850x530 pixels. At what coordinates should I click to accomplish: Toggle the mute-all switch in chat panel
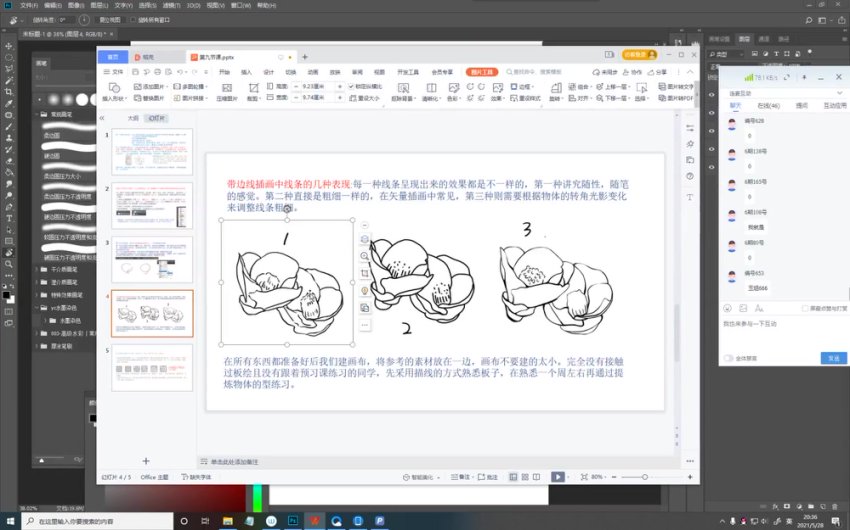coord(728,357)
